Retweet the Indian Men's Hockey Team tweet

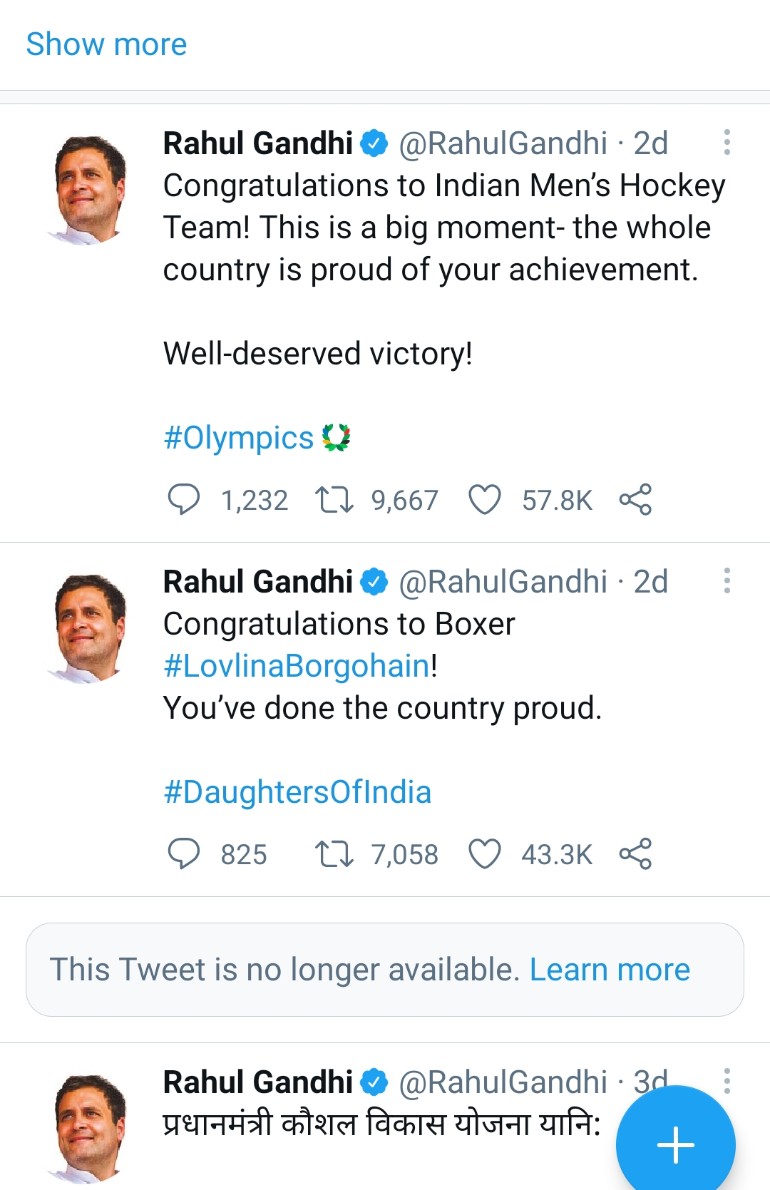[331, 499]
